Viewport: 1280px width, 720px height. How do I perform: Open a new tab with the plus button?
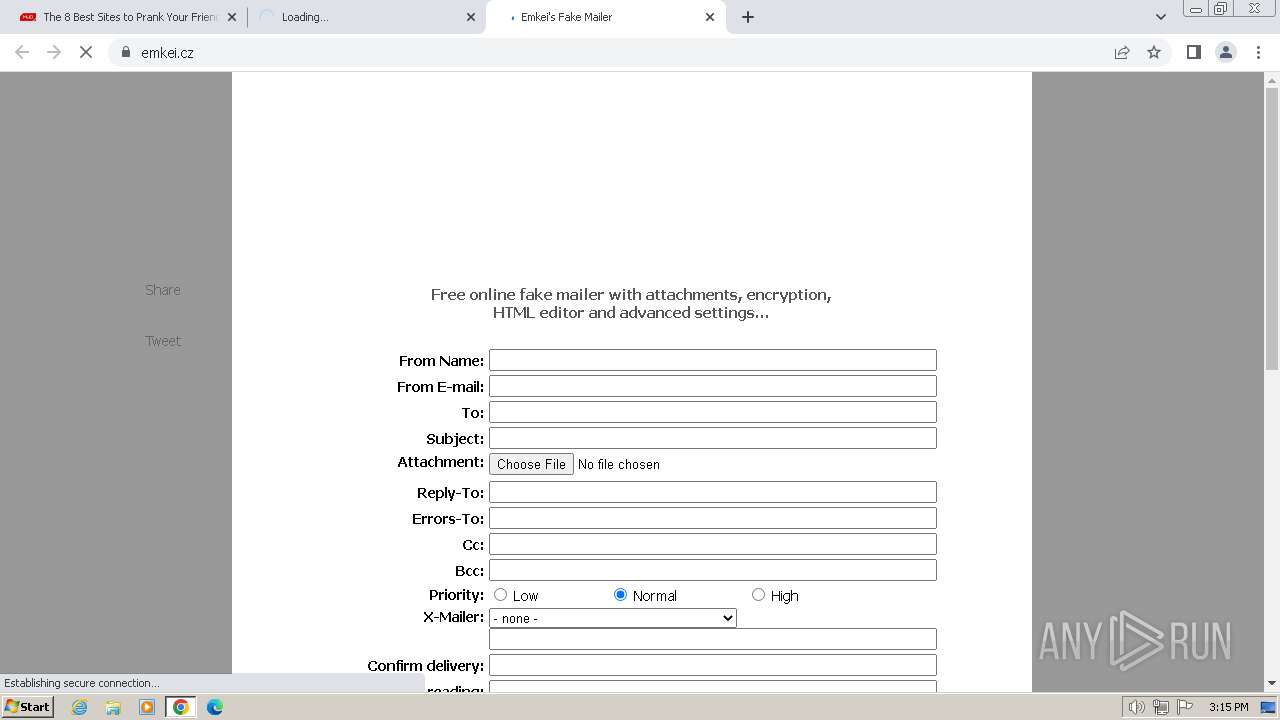(x=748, y=17)
